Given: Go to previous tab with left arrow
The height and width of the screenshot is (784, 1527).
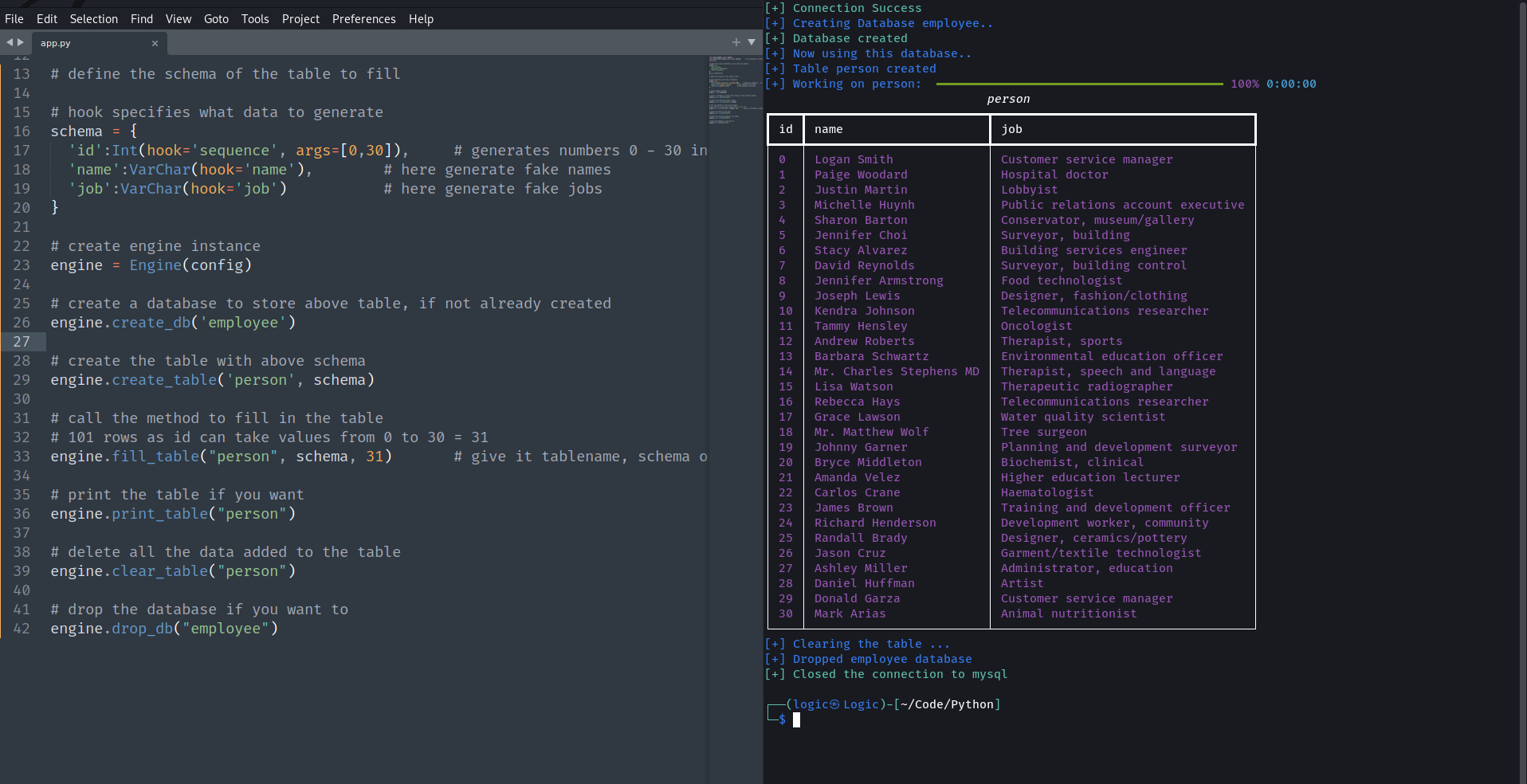Looking at the screenshot, I should coord(10,42).
